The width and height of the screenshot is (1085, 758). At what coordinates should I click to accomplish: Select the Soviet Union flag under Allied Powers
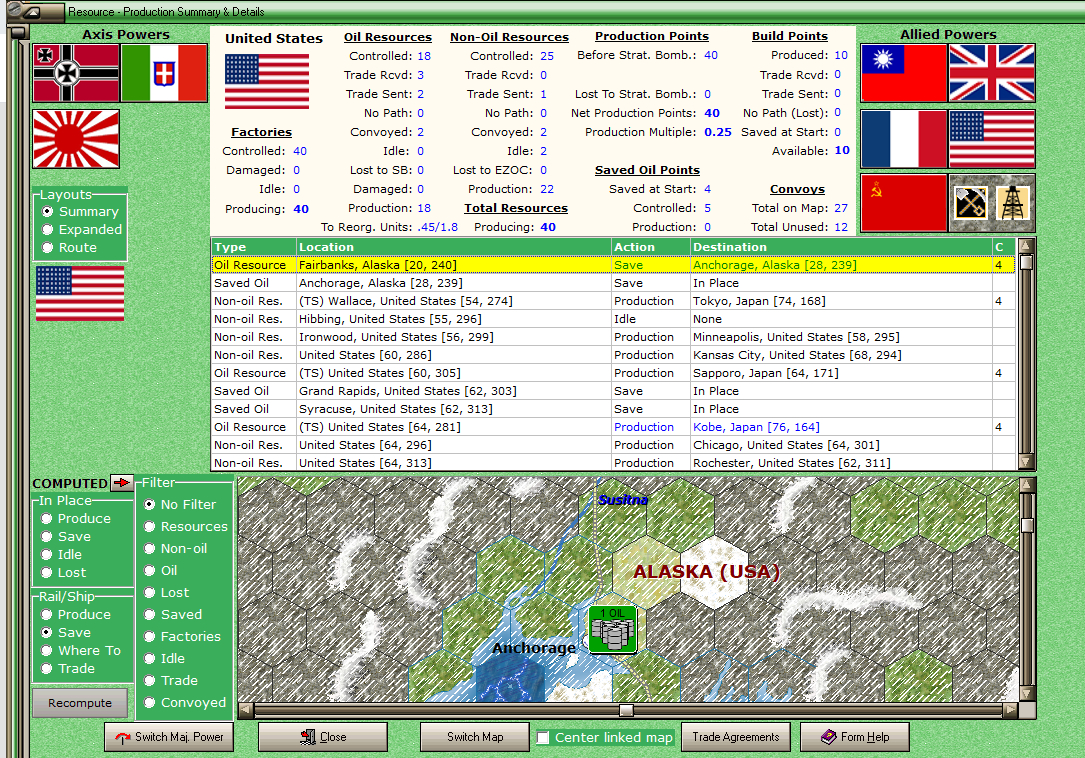[904, 203]
